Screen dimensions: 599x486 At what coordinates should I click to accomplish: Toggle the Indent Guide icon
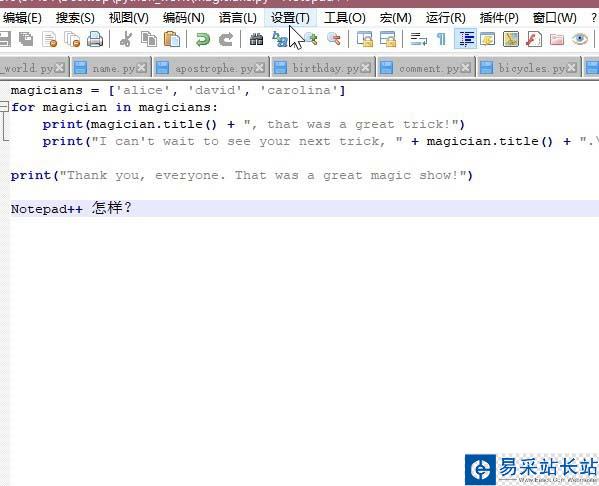coord(465,39)
